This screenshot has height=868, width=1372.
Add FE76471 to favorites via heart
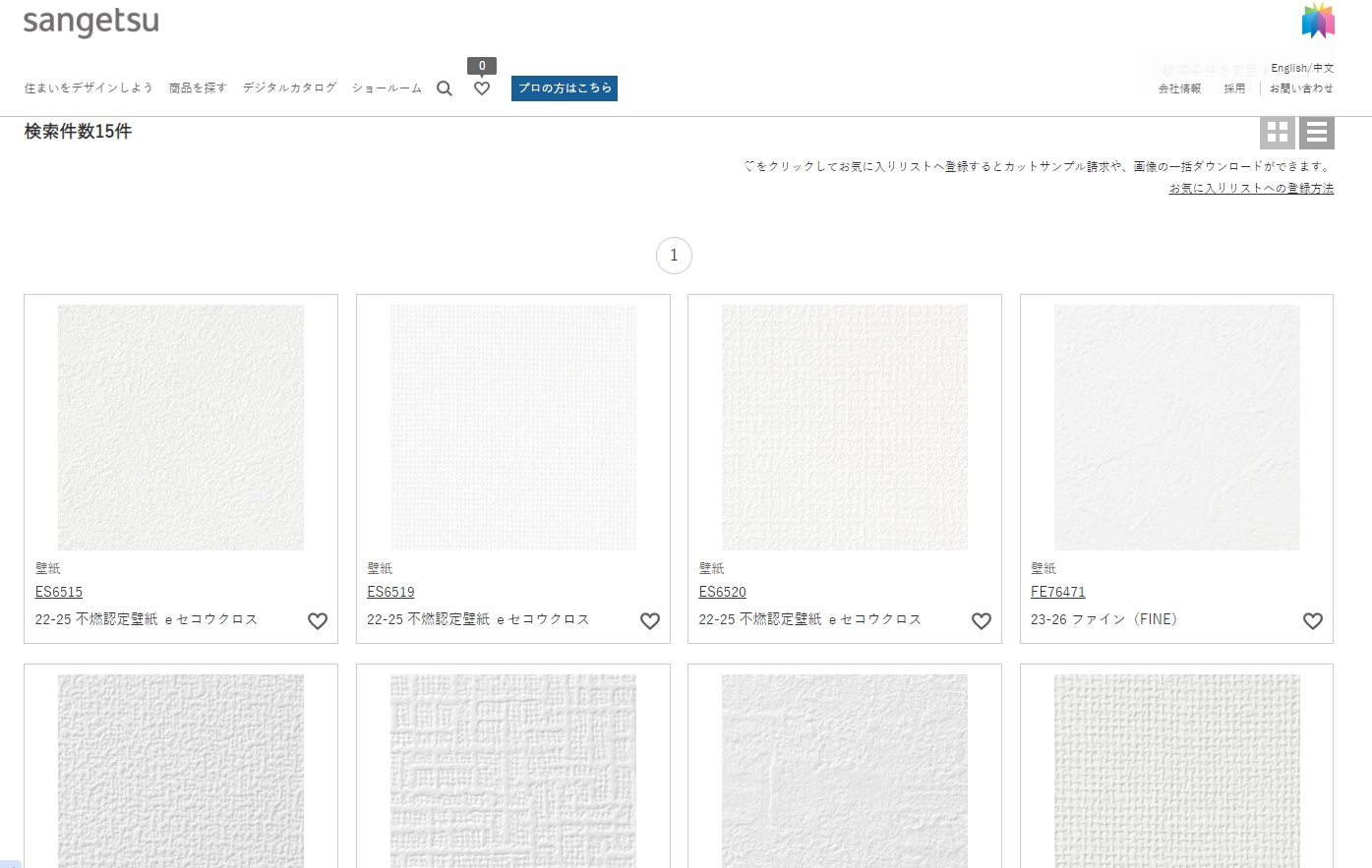pyautogui.click(x=1313, y=621)
